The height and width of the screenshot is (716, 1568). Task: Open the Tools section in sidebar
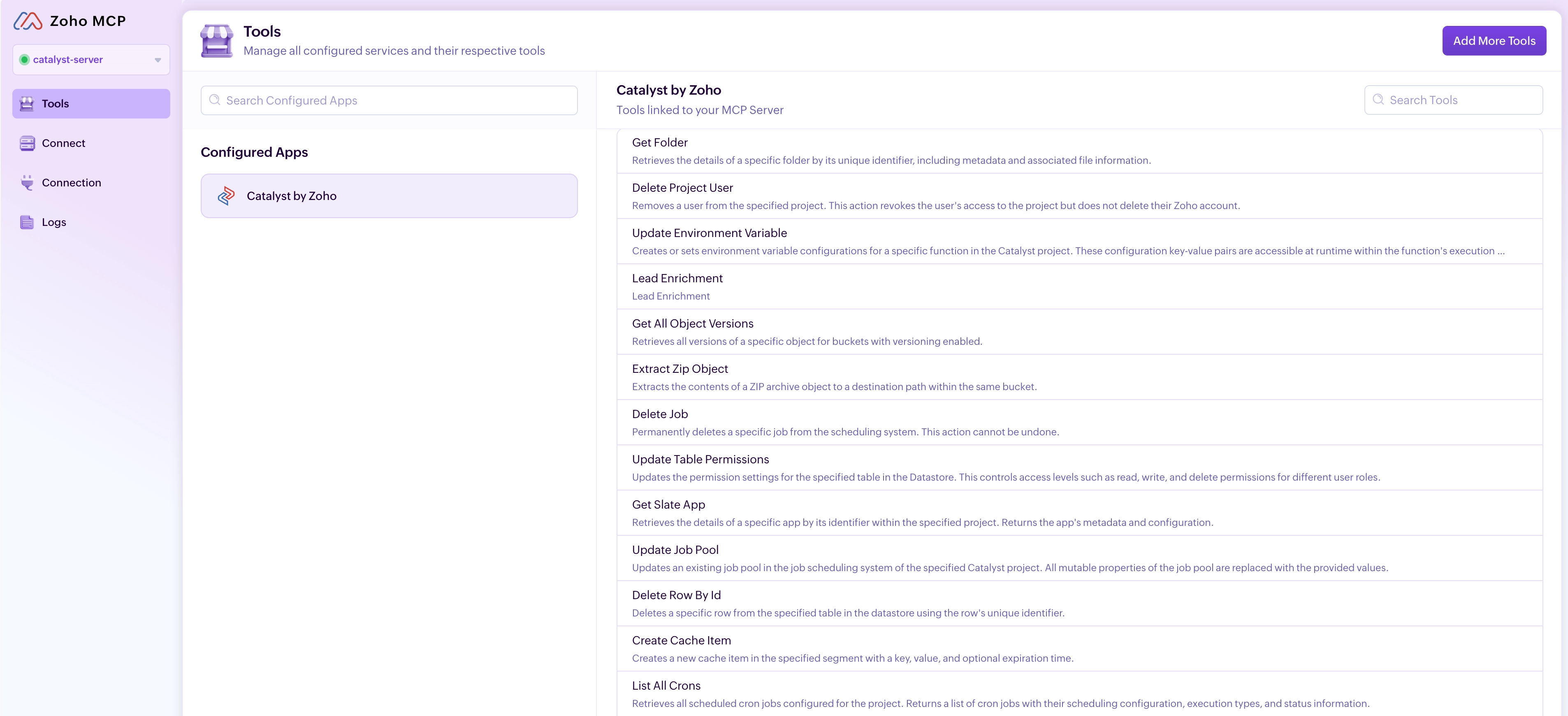(x=91, y=104)
